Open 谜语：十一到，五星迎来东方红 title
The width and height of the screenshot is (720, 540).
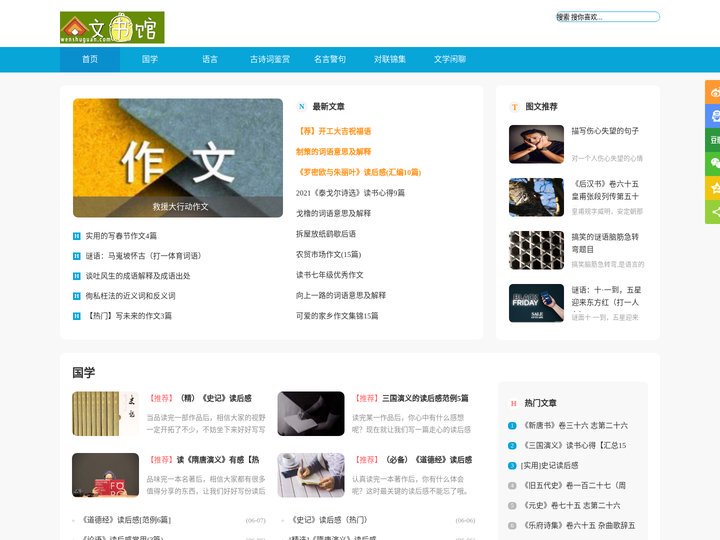coord(606,296)
